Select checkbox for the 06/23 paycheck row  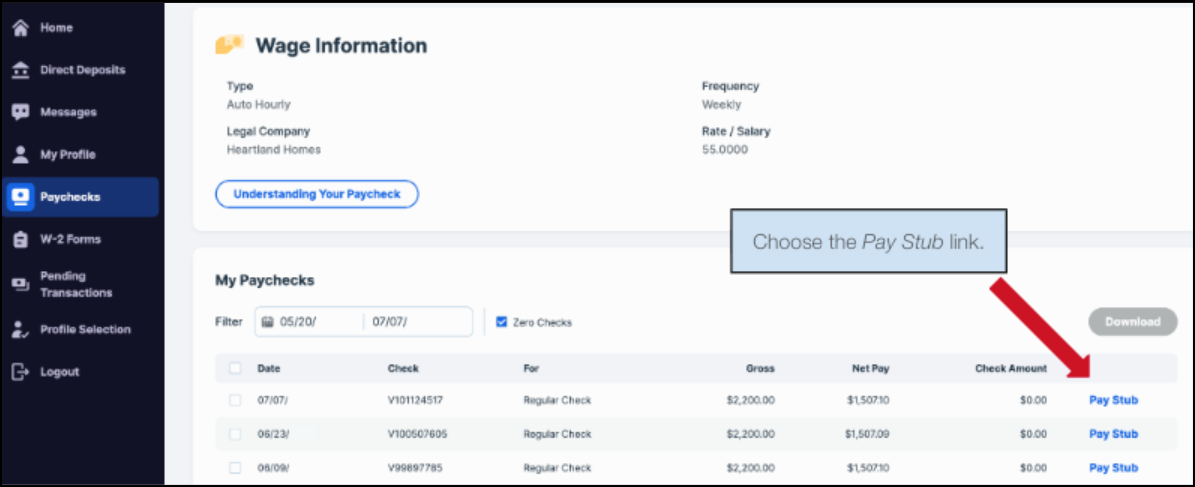235,434
